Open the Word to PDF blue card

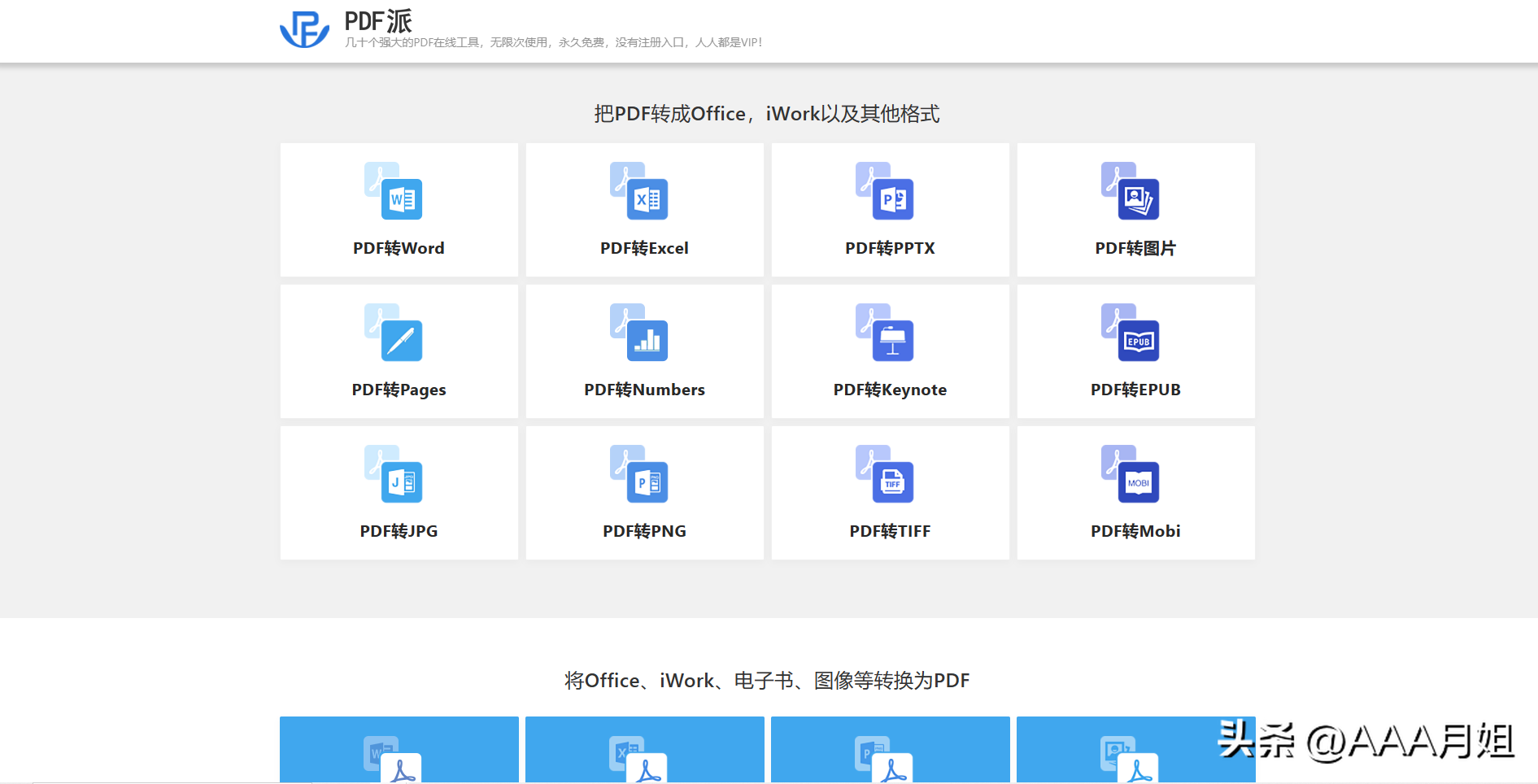pyautogui.click(x=399, y=750)
